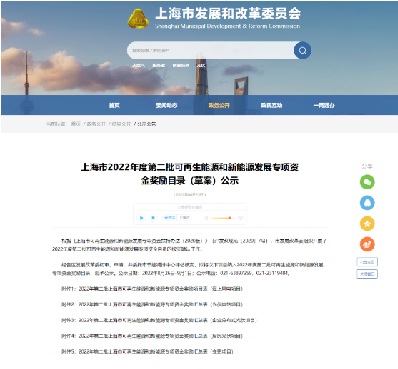398x369 pixels.
Task: Share to Weibo with the orange icon
Action: tap(367, 244)
